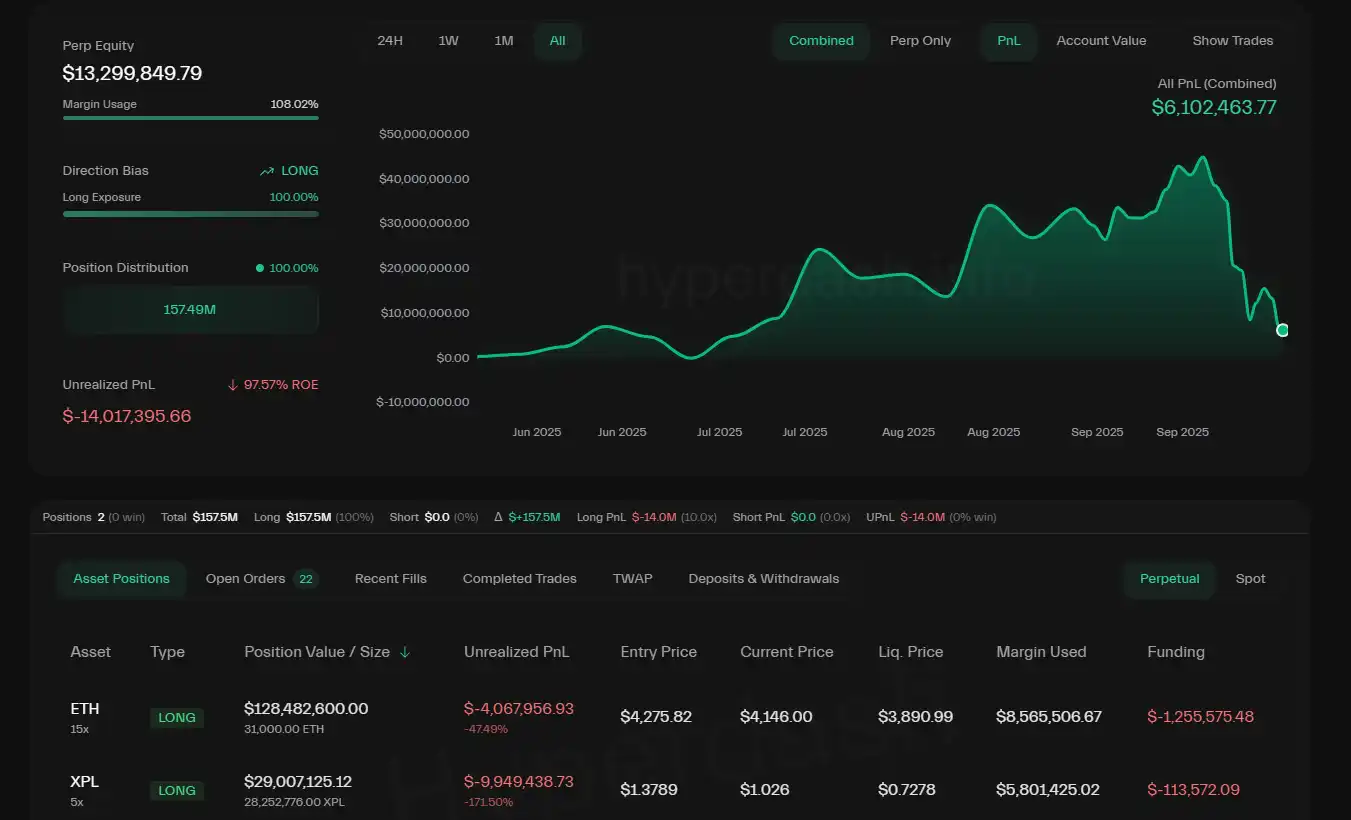The image size is (1351, 820).
Task: Click the descending sort arrow on Position Value / Size
Action: coord(405,651)
